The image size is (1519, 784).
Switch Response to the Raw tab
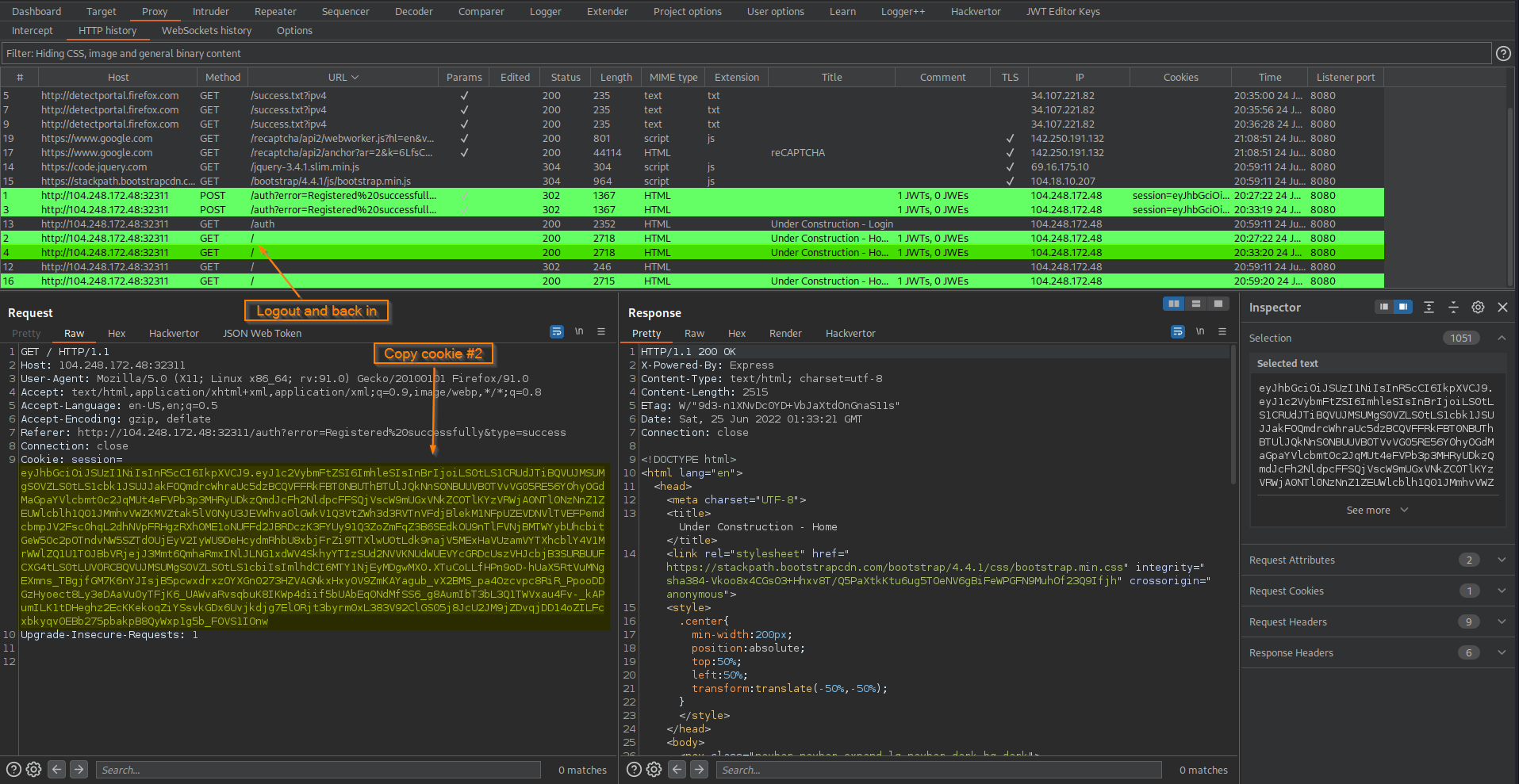(x=694, y=334)
